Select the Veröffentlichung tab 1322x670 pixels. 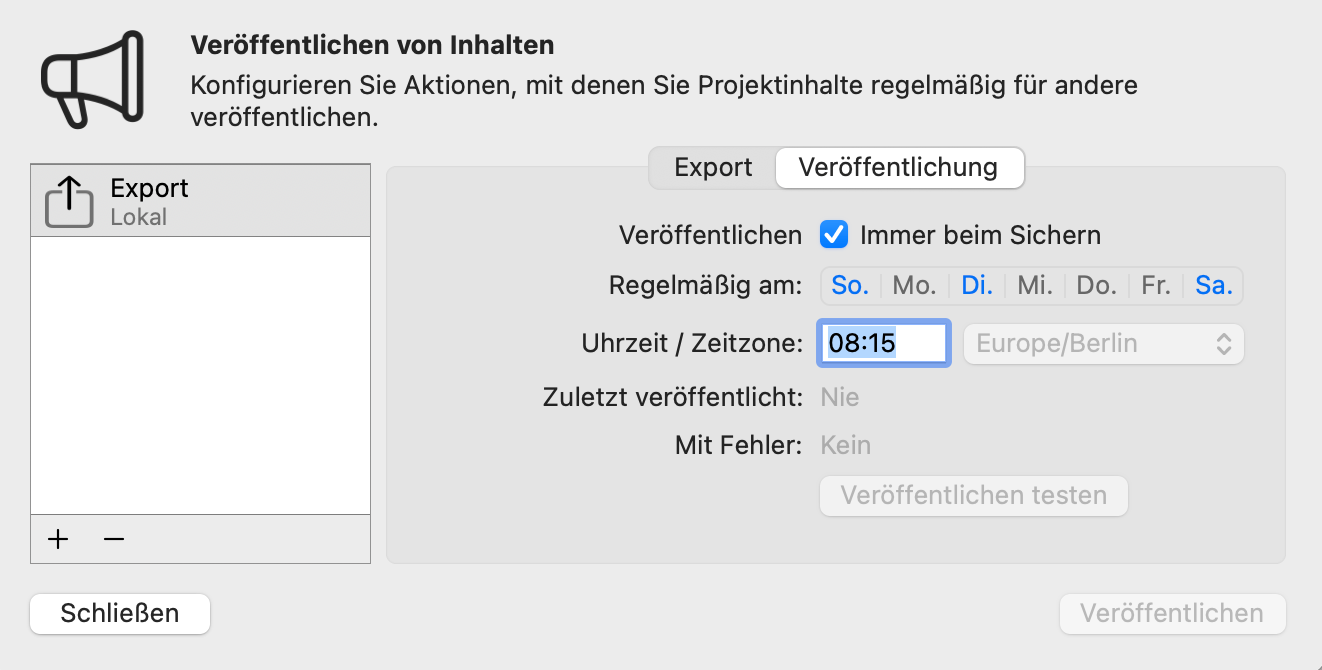[898, 167]
